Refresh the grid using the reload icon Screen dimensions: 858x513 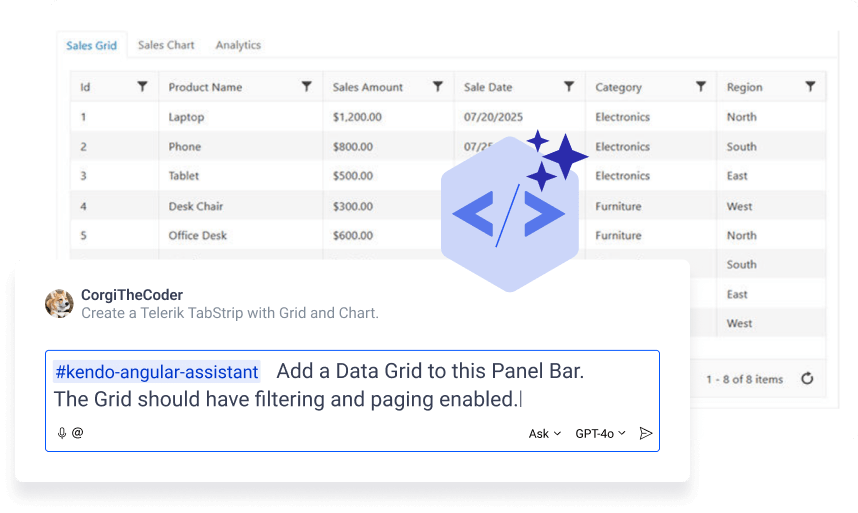[x=807, y=379]
